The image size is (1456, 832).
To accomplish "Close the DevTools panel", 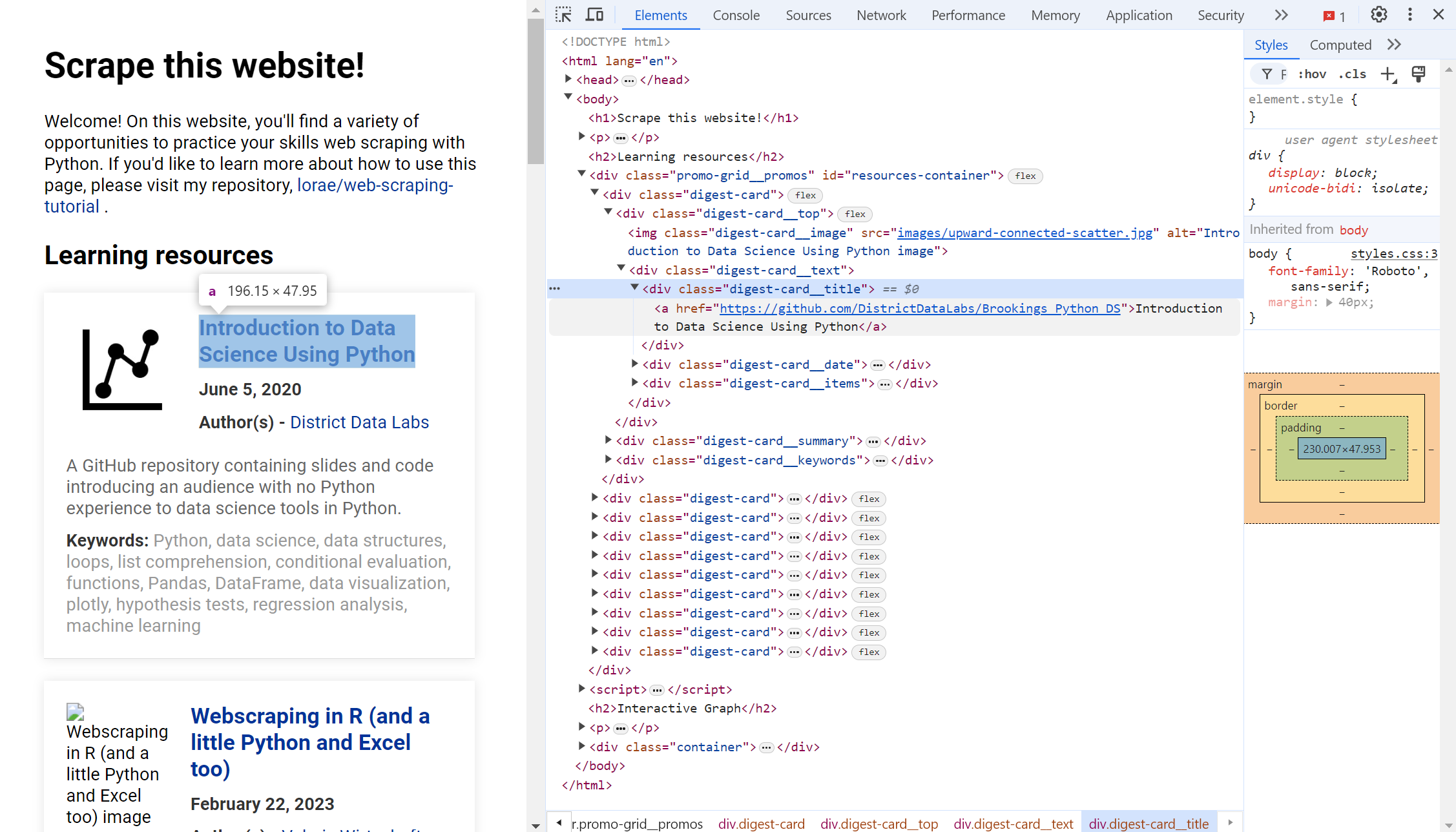I will 1439,15.
